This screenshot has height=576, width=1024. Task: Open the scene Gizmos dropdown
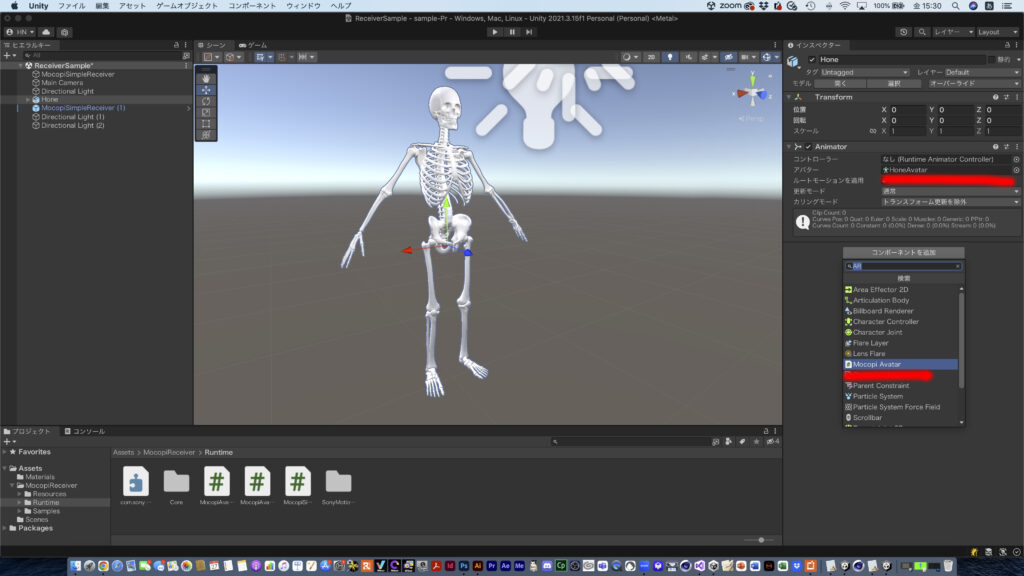click(770, 57)
